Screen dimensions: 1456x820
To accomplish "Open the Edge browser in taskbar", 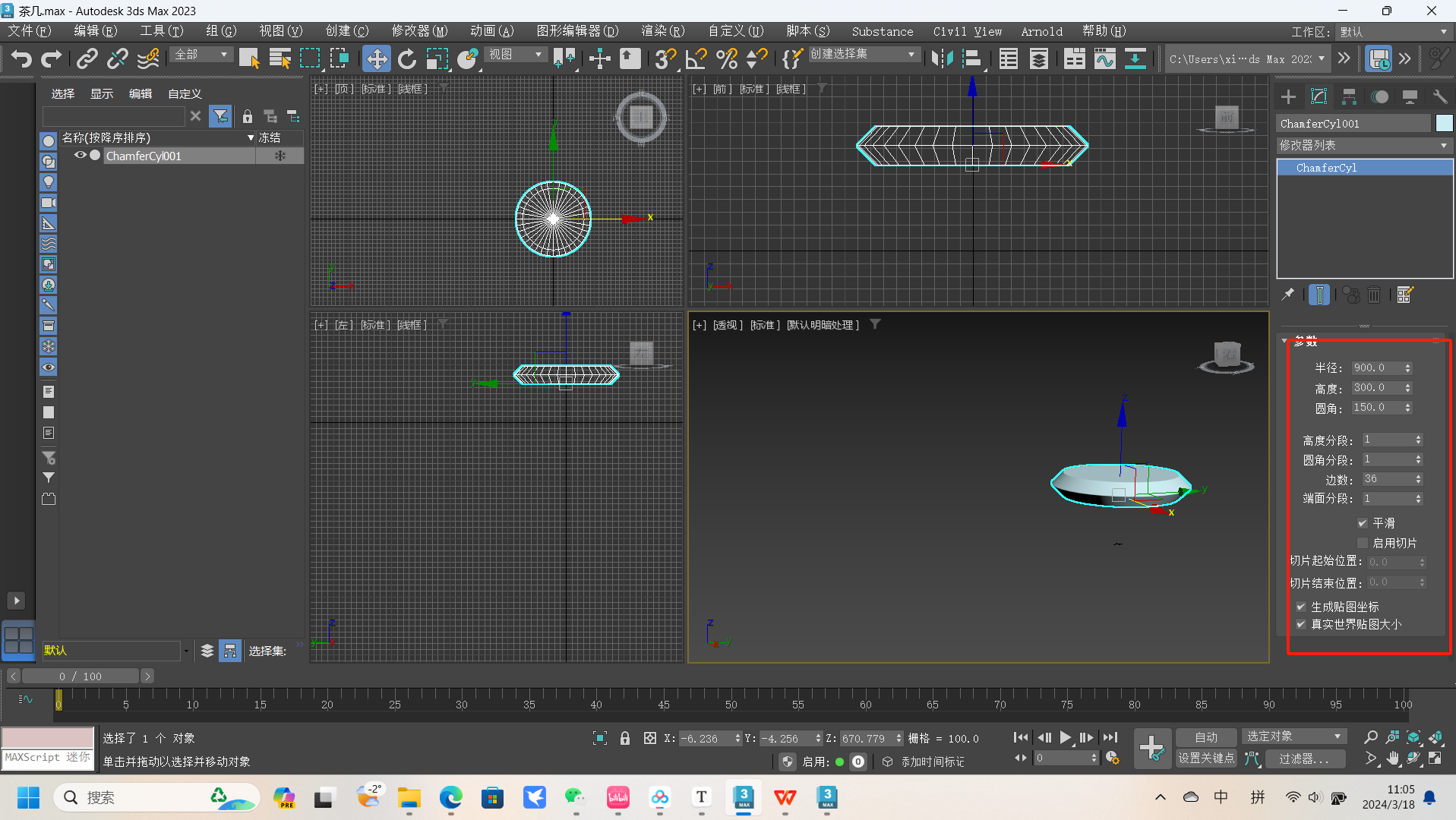I will point(450,797).
